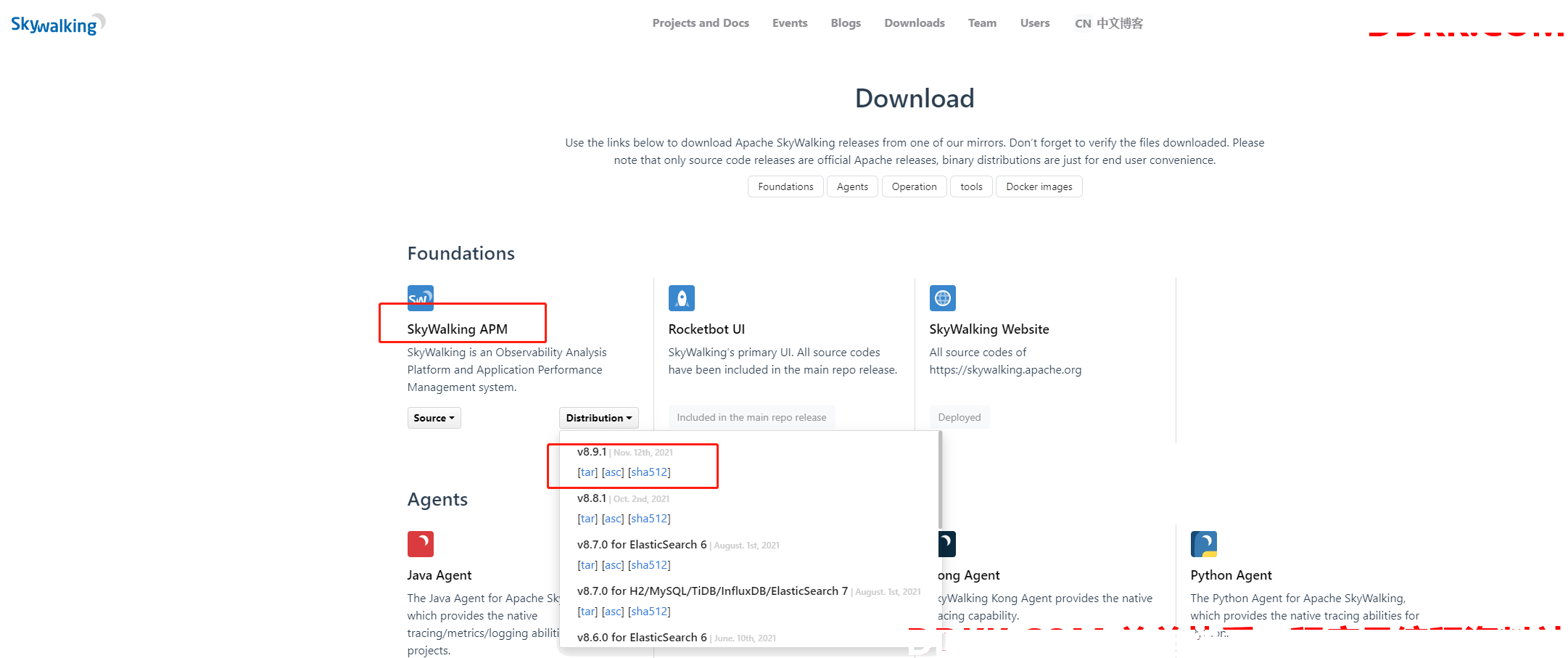The image size is (1568, 658).
Task: Open v8.7.0 ElasticSearch 6 asc link
Action: point(613,565)
